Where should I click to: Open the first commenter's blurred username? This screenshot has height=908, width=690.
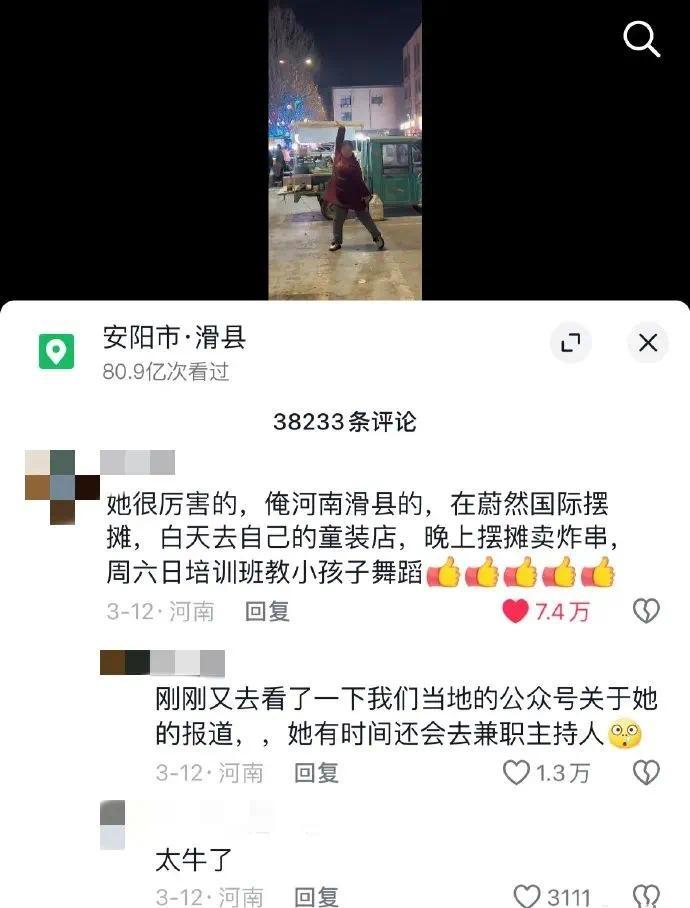tap(138, 463)
